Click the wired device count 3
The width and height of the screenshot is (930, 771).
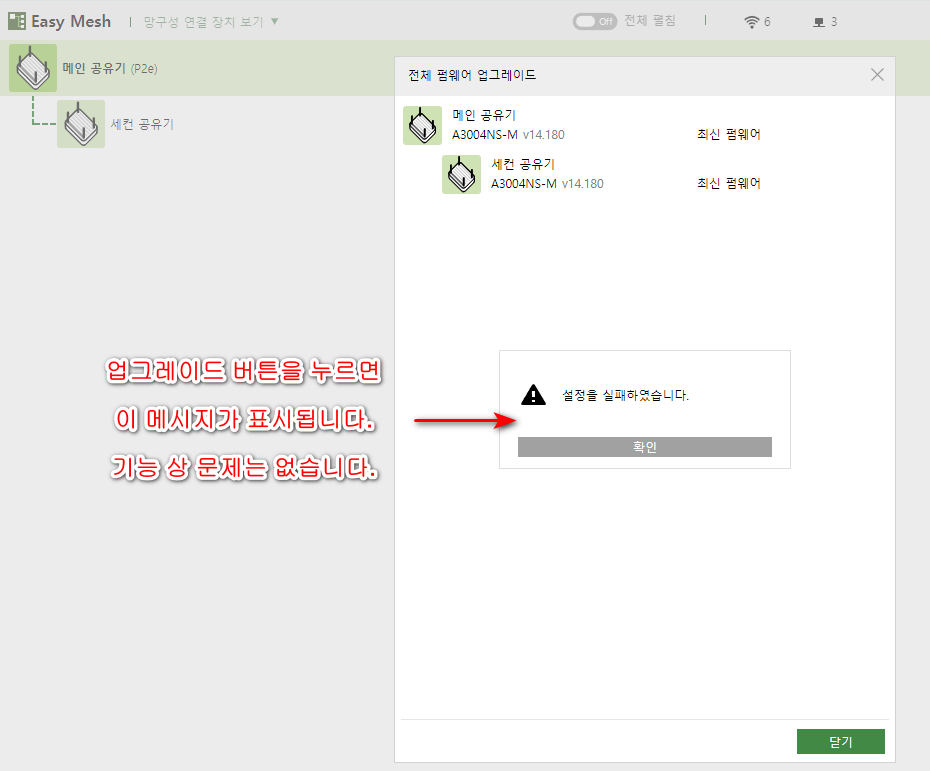click(834, 22)
